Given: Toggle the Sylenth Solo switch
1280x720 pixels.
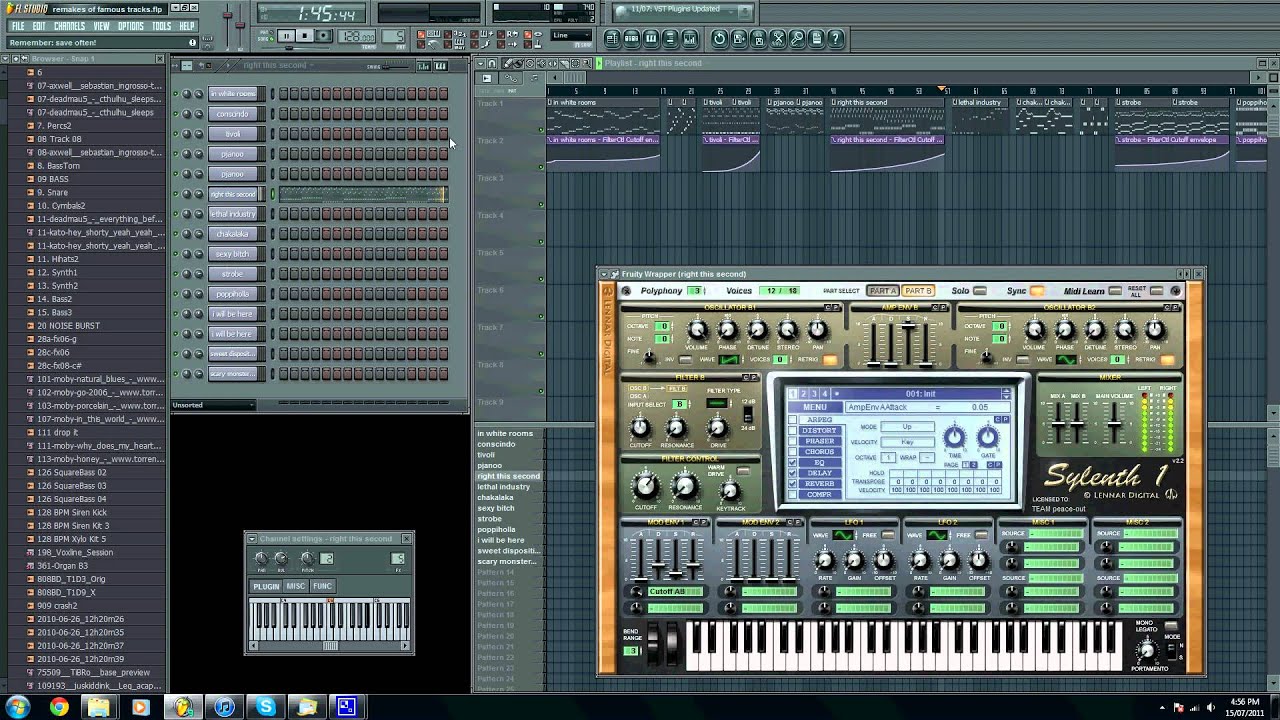Looking at the screenshot, I should coord(980,291).
